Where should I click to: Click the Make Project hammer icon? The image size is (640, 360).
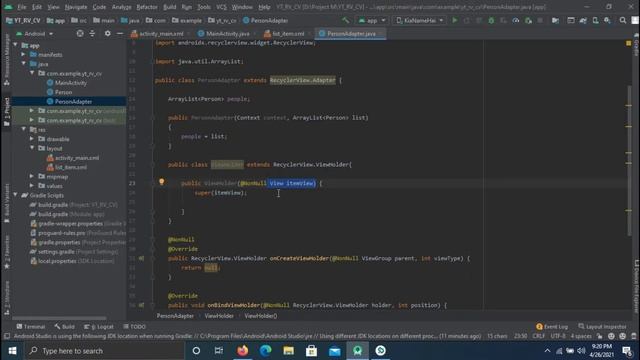[346, 20]
